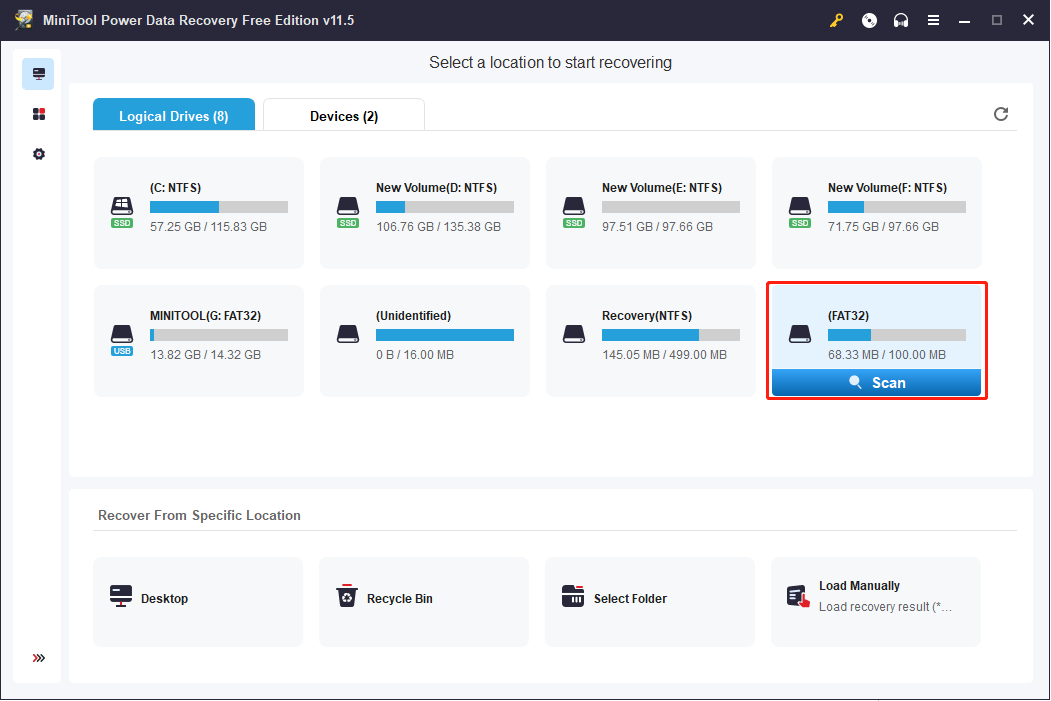The image size is (1051, 701).
Task: Click the key register icon in title bar
Action: [836, 20]
